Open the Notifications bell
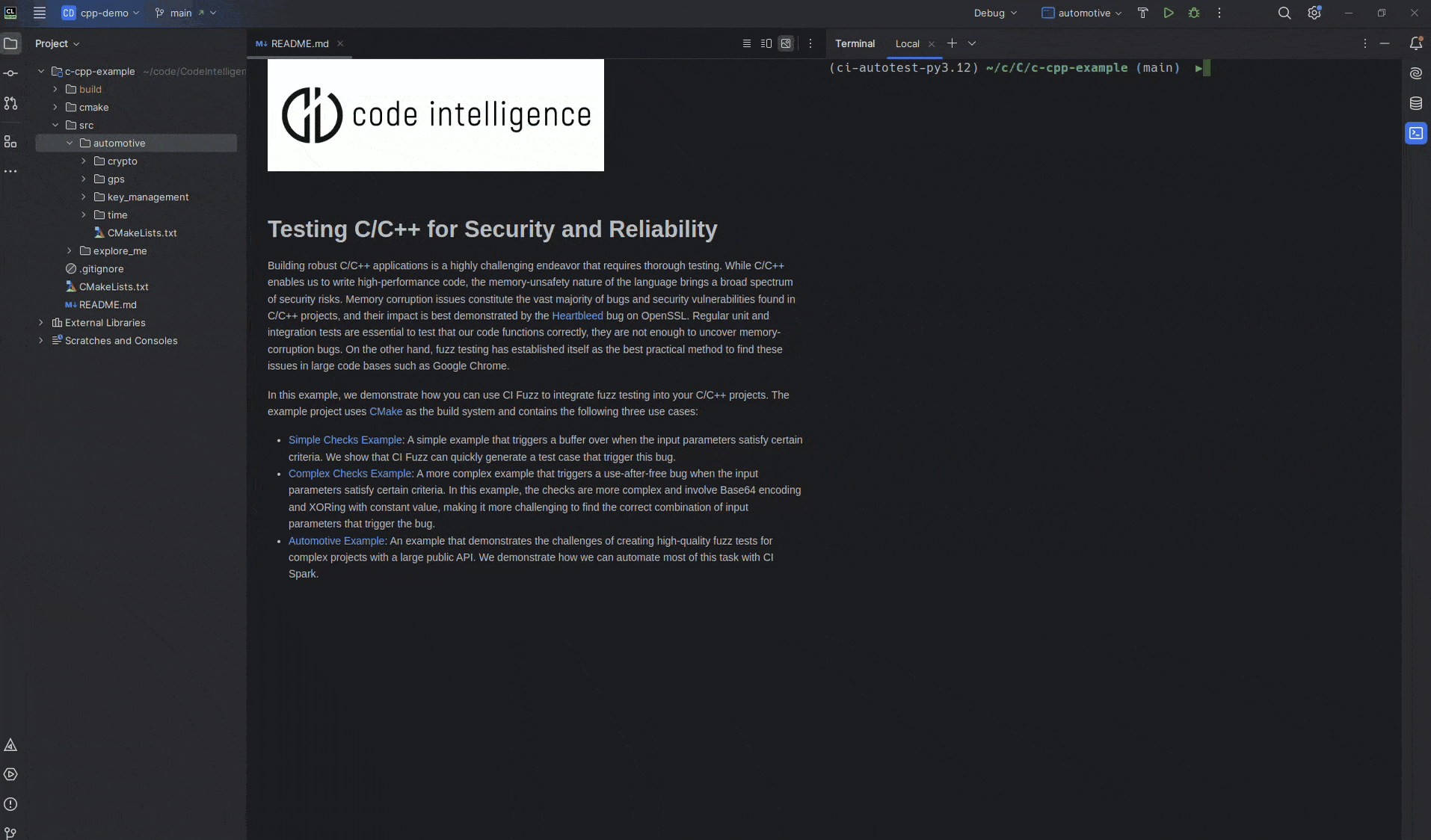The width and height of the screenshot is (1431, 840). pyautogui.click(x=1416, y=43)
